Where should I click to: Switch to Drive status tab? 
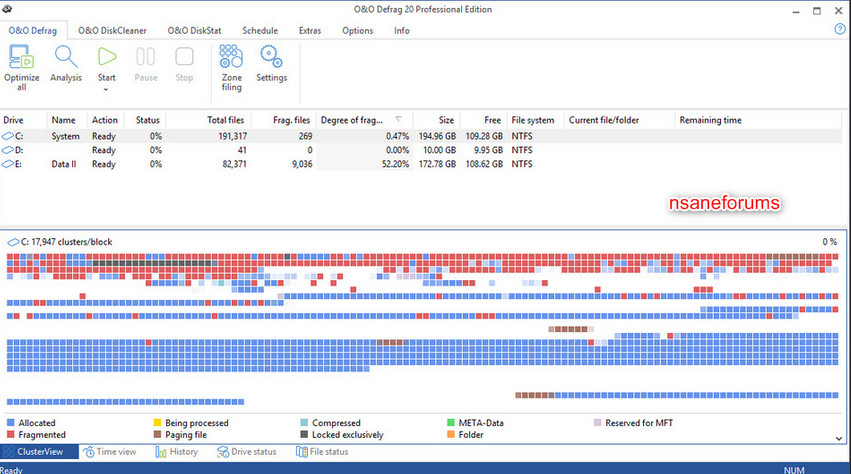point(247,452)
